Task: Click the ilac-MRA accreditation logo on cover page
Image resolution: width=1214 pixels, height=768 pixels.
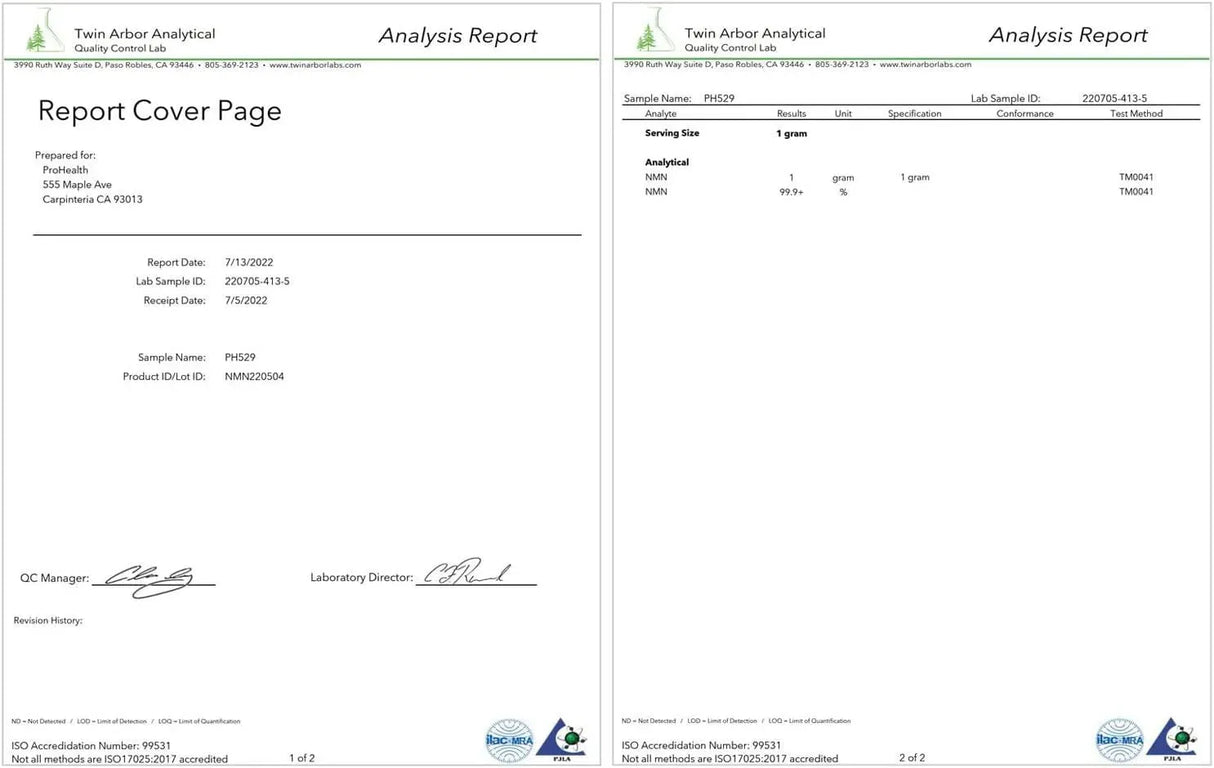Action: pyautogui.click(x=510, y=740)
